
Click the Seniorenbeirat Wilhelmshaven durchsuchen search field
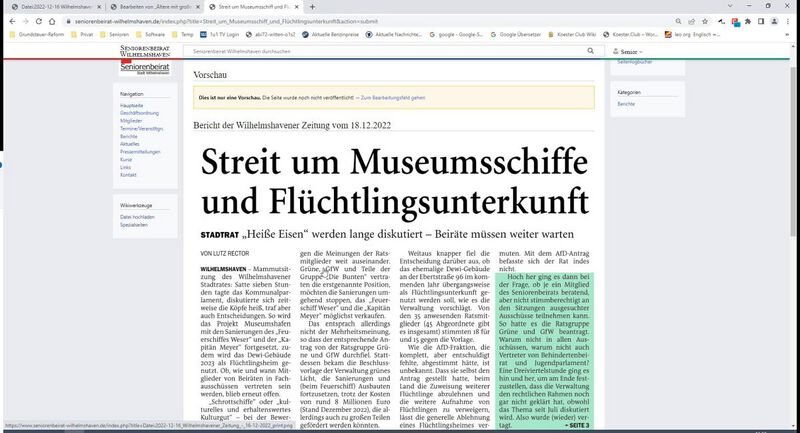click(x=384, y=51)
